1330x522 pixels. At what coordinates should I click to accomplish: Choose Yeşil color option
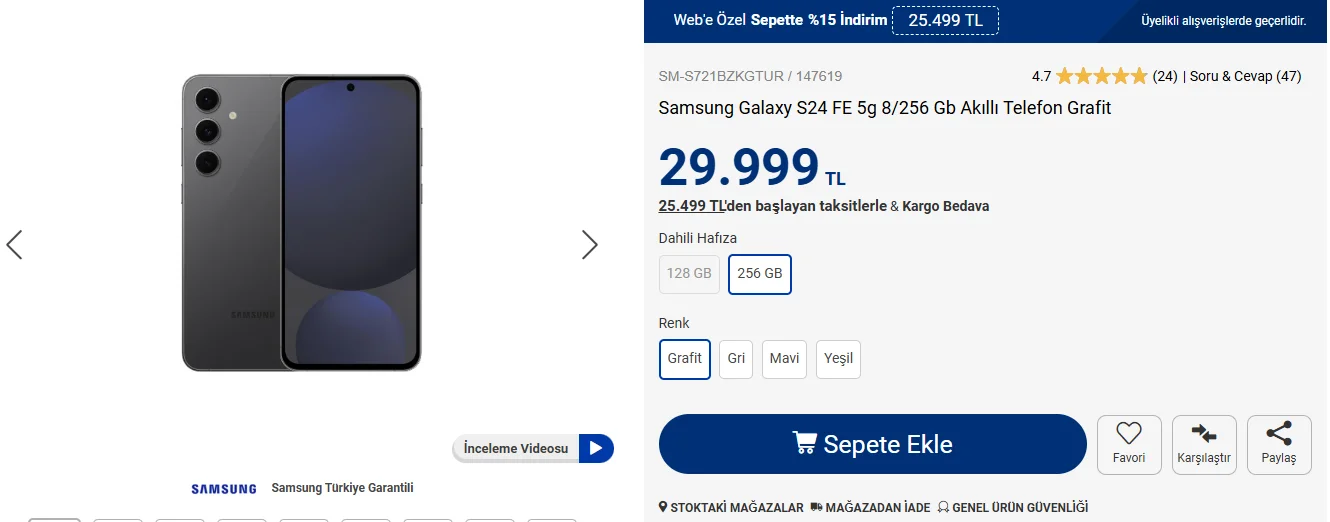tap(838, 359)
